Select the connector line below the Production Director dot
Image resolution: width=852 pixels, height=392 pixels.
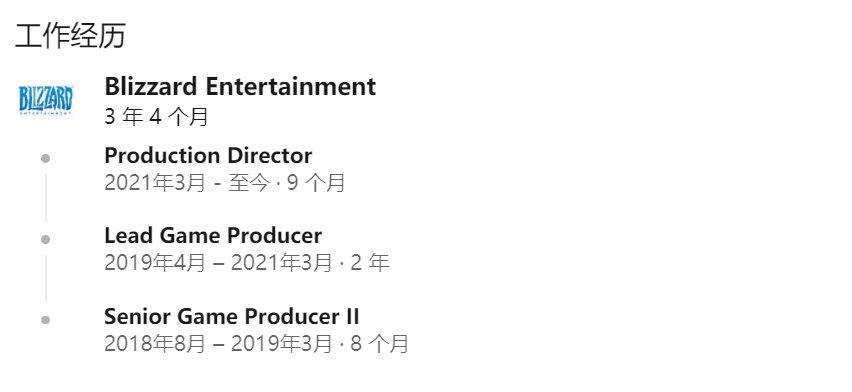(46, 198)
